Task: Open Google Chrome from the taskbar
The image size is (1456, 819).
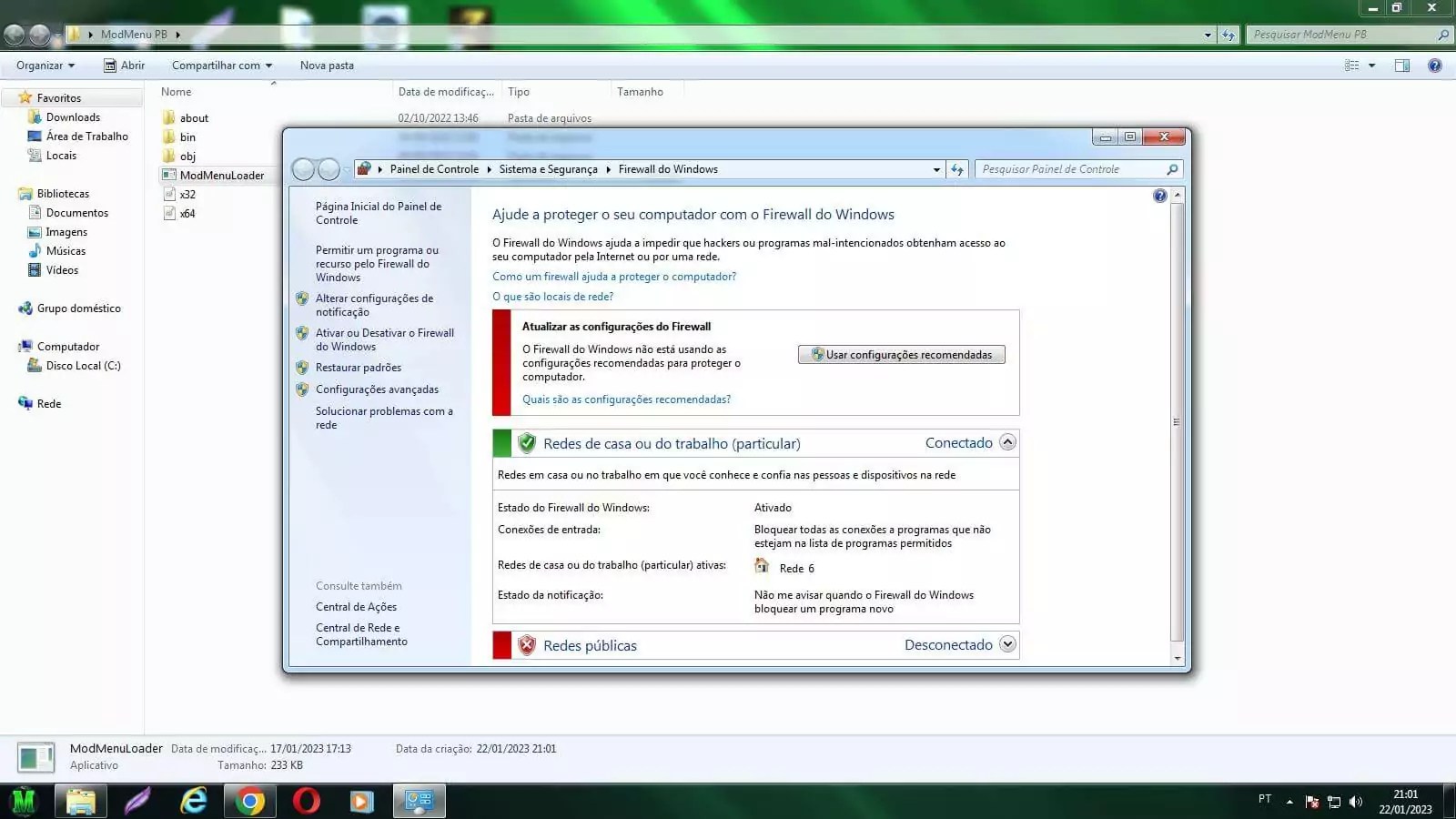Action: point(249,802)
